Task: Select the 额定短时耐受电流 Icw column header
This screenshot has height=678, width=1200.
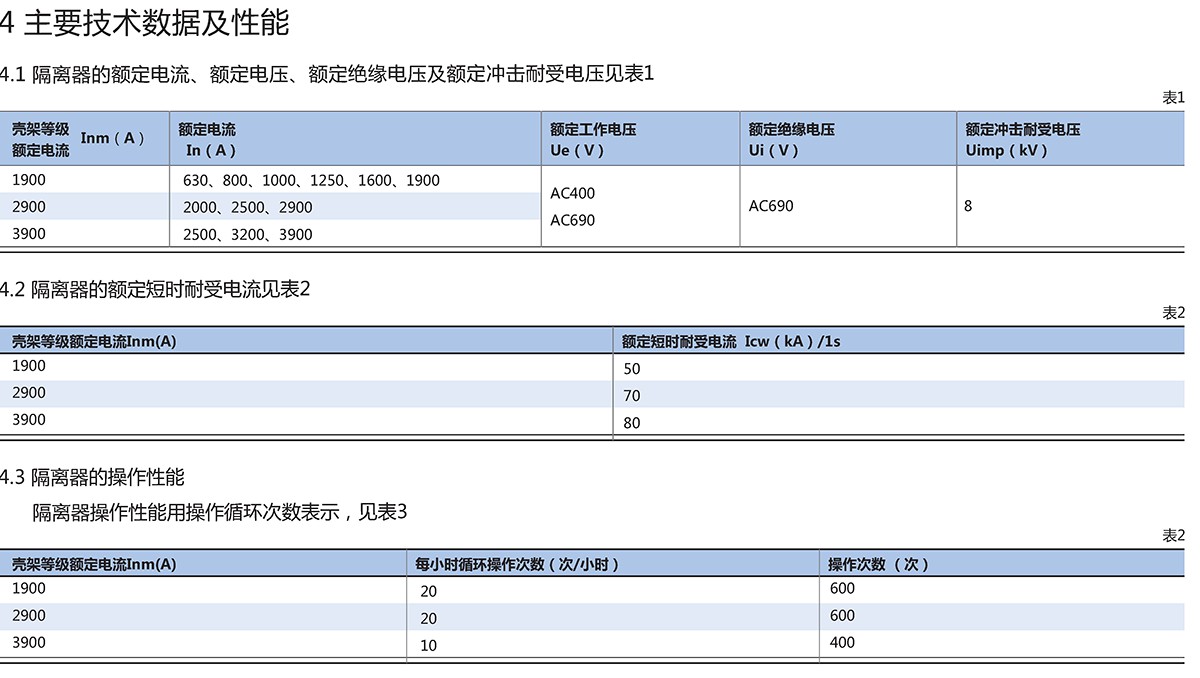Action: [730, 341]
